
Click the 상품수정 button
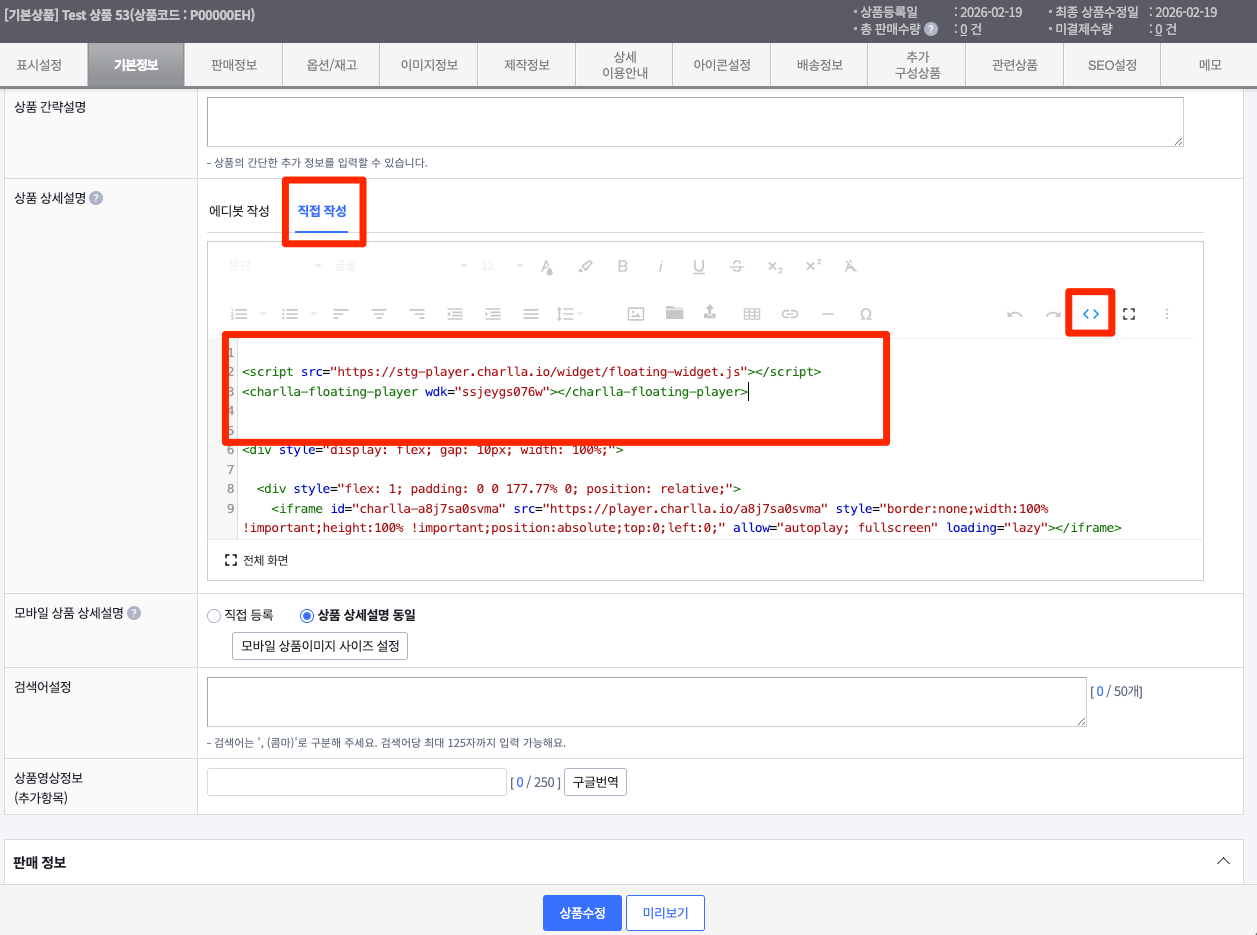click(582, 913)
